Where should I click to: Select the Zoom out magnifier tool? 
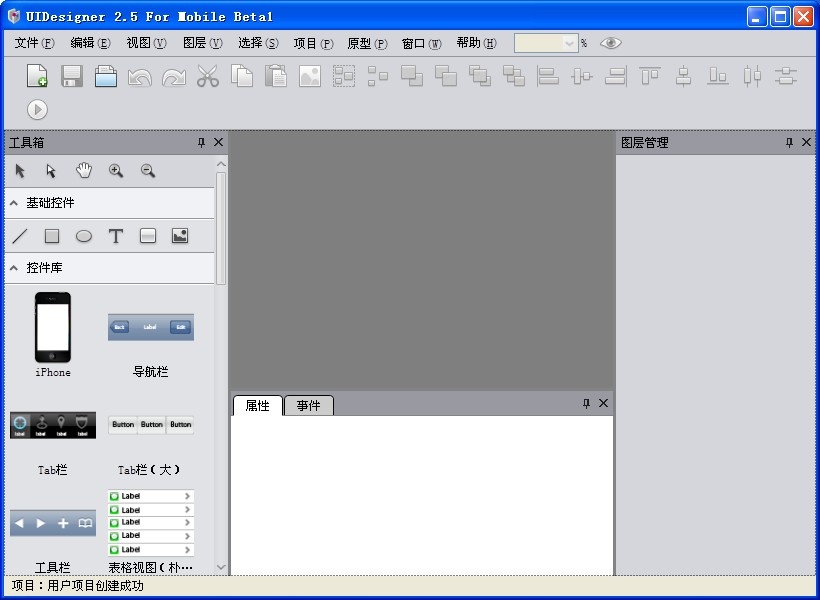coord(148,171)
